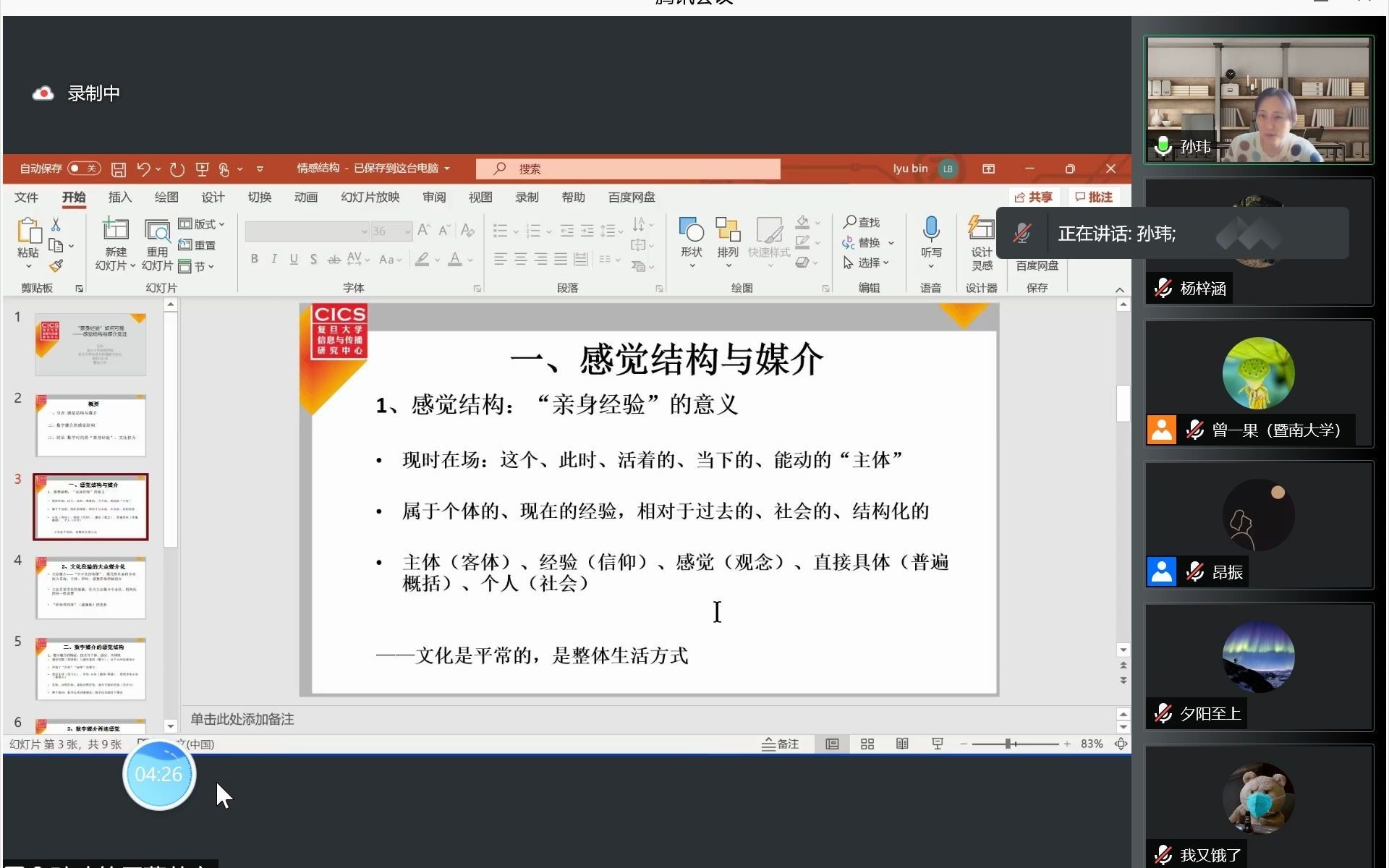Click the Increase Font Size icon
This screenshot has height=868, width=1389.
pos(424,231)
